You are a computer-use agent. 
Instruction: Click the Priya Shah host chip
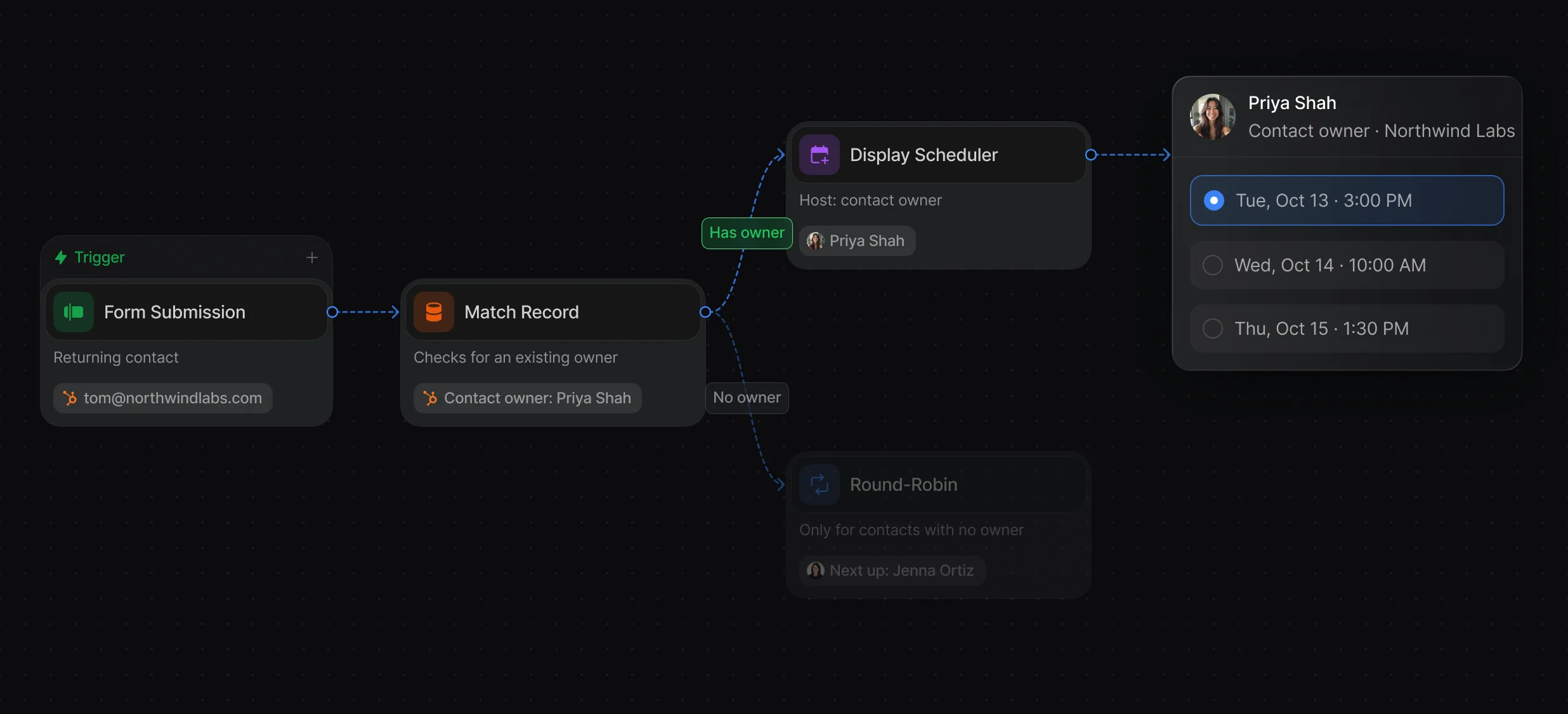(858, 241)
